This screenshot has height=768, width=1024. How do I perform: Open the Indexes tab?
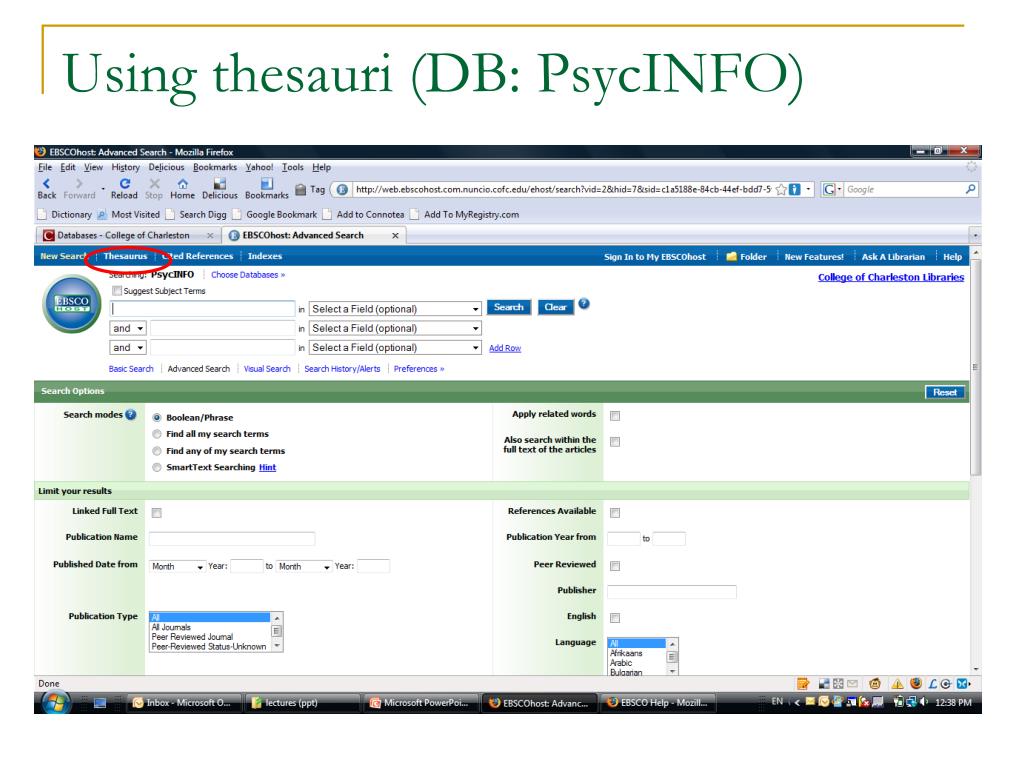pyautogui.click(x=264, y=256)
